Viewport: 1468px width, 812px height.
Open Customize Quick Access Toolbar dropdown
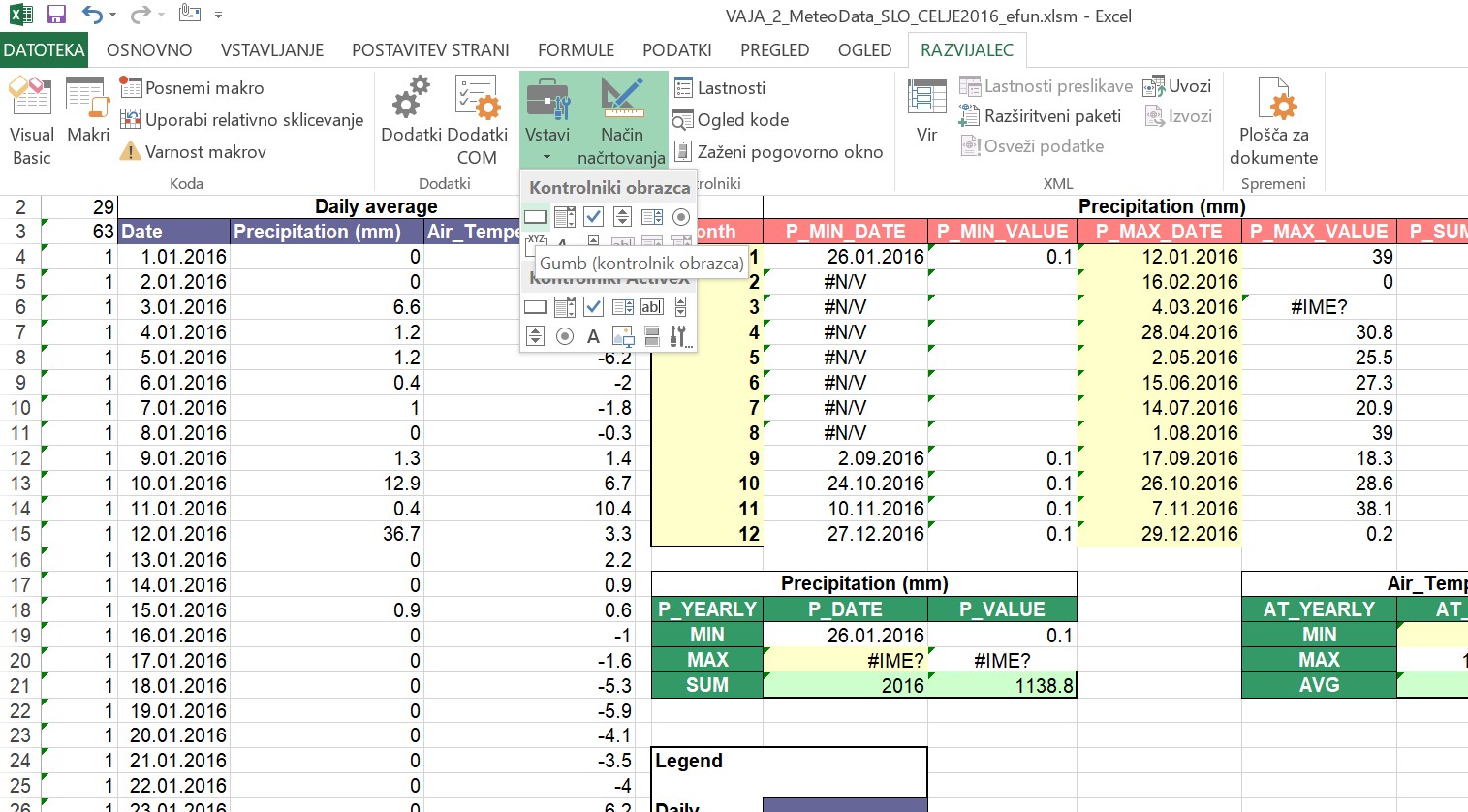point(219,16)
